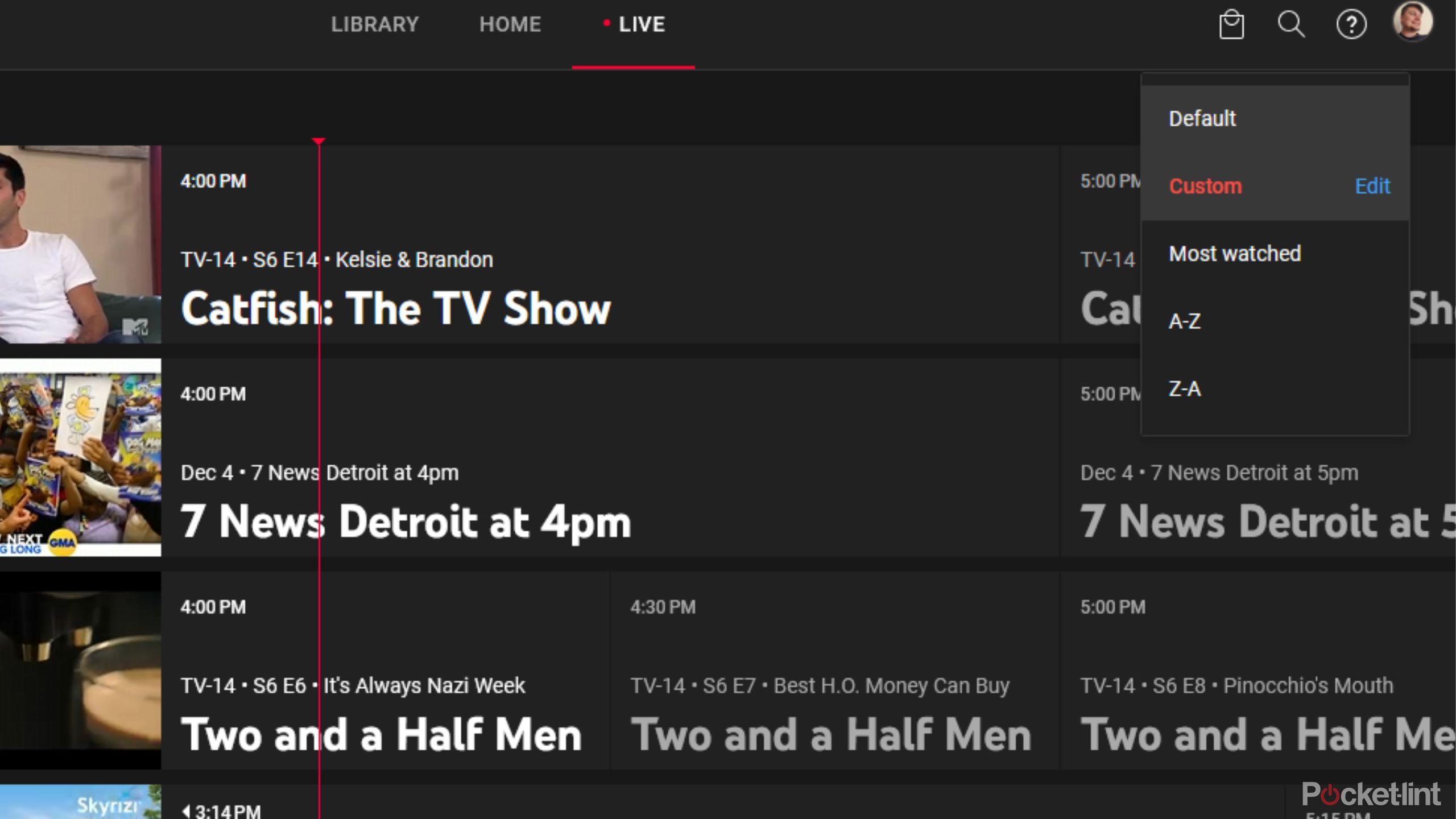This screenshot has height=819, width=1456.
Task: Select Custom sort order
Action: point(1205,187)
